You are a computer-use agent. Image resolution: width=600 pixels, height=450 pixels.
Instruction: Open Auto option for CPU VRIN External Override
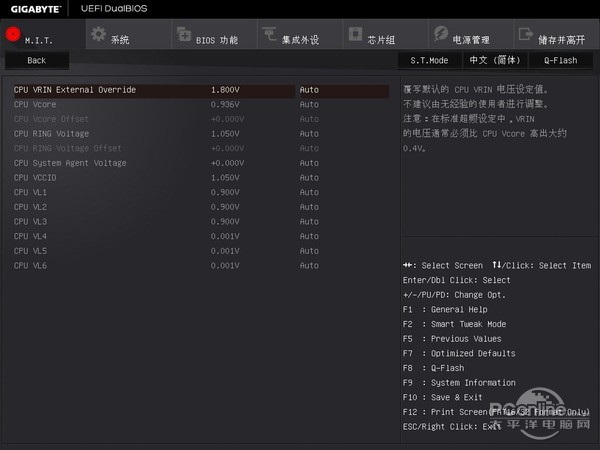[309, 90]
